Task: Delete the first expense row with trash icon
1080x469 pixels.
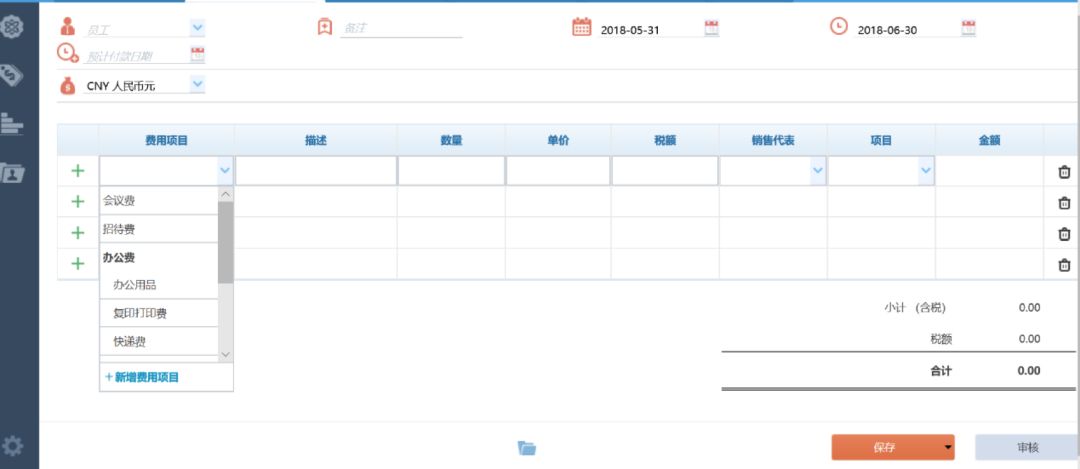Action: (1064, 172)
